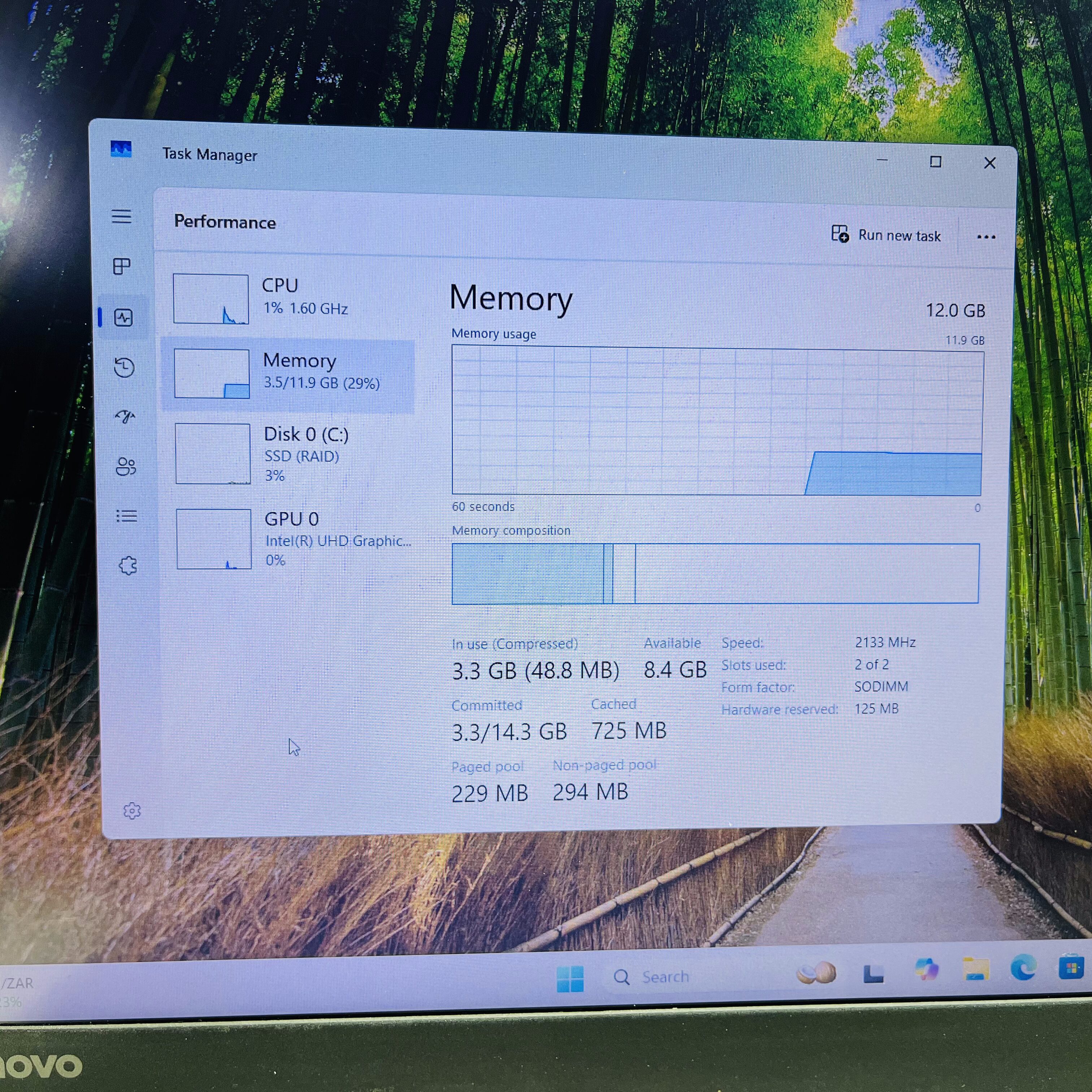Click the CPU mini usage graph
The width and height of the screenshot is (1092, 1092).
coord(211,299)
